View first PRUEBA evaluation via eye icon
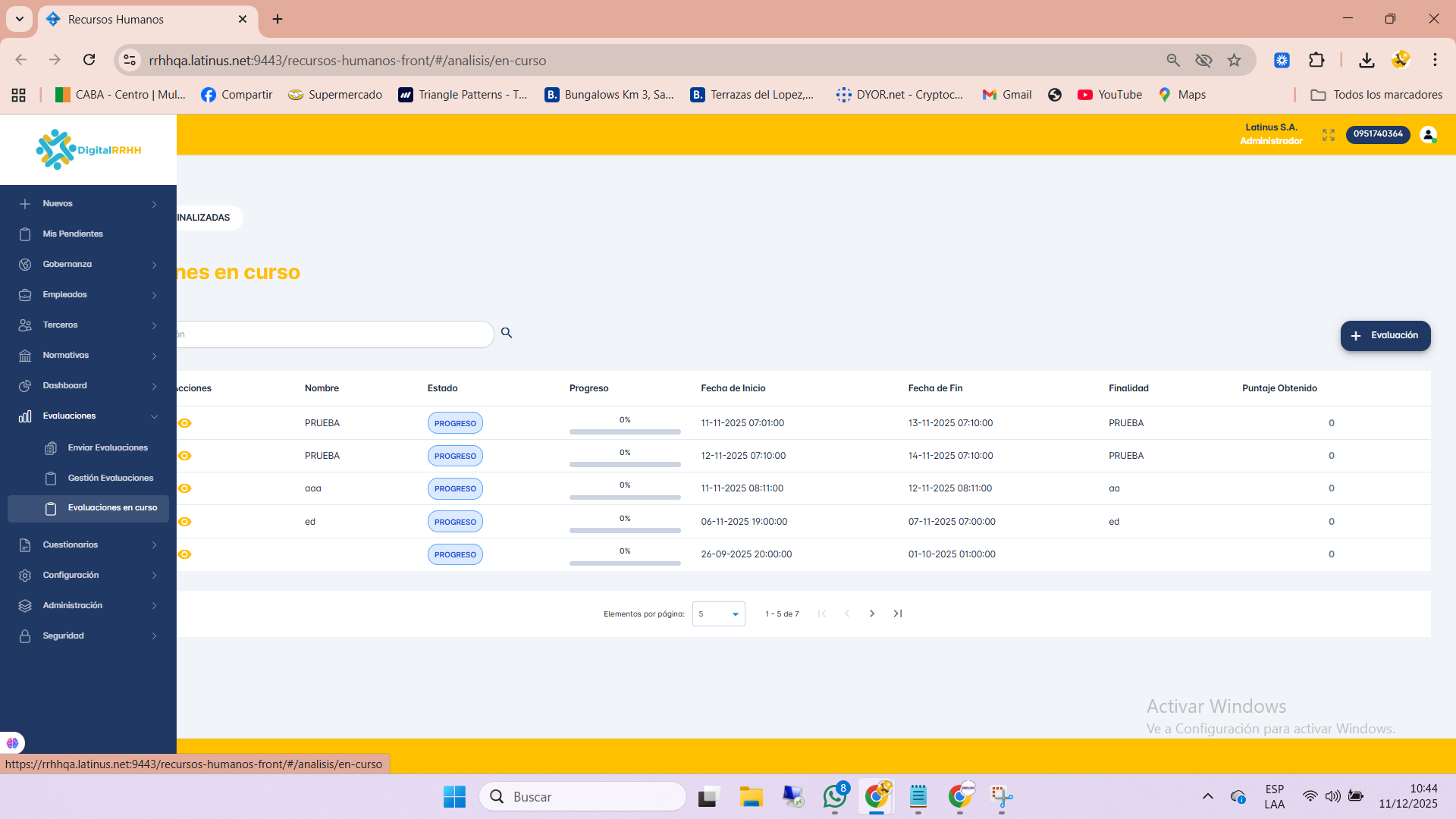 [x=184, y=423]
